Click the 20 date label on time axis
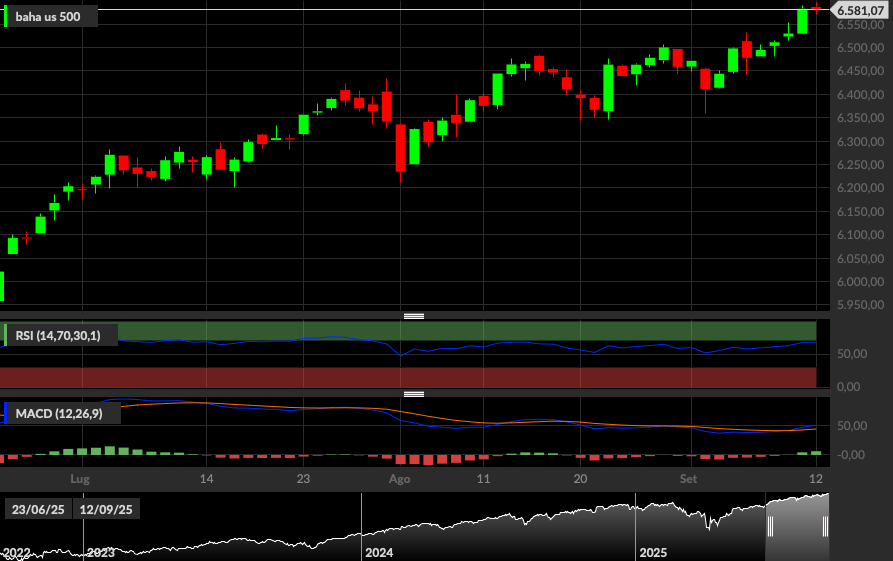Screen dimensions: 893x561 pos(580,479)
